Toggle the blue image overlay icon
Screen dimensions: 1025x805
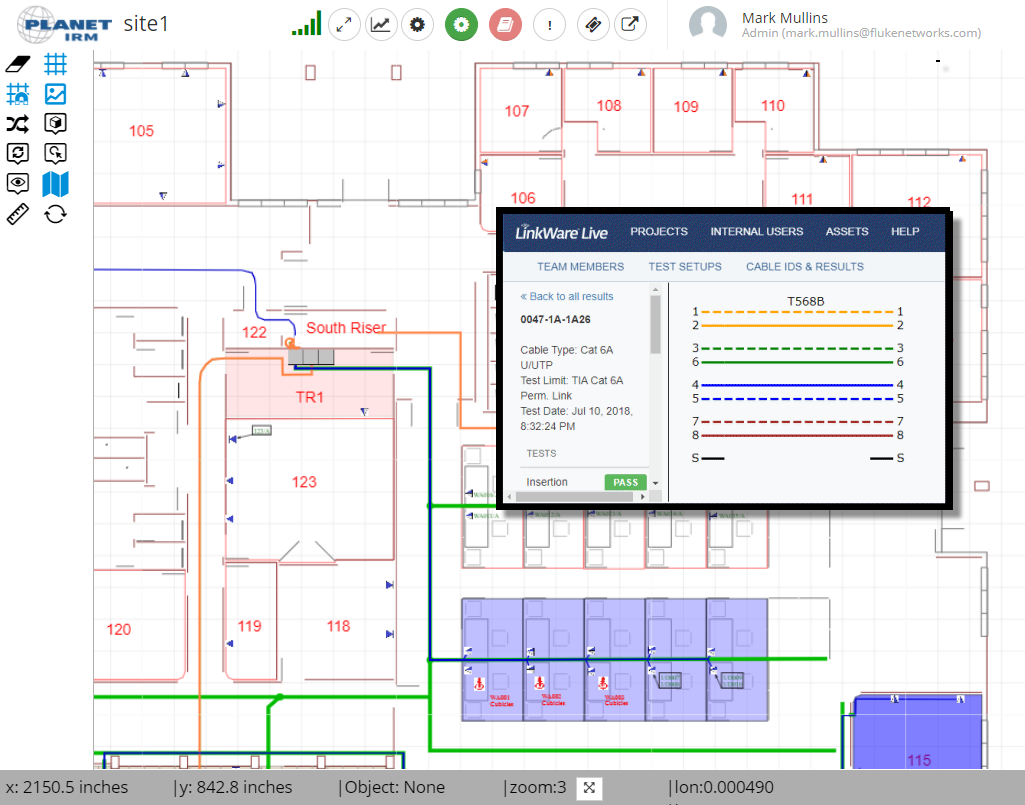[x=56, y=93]
